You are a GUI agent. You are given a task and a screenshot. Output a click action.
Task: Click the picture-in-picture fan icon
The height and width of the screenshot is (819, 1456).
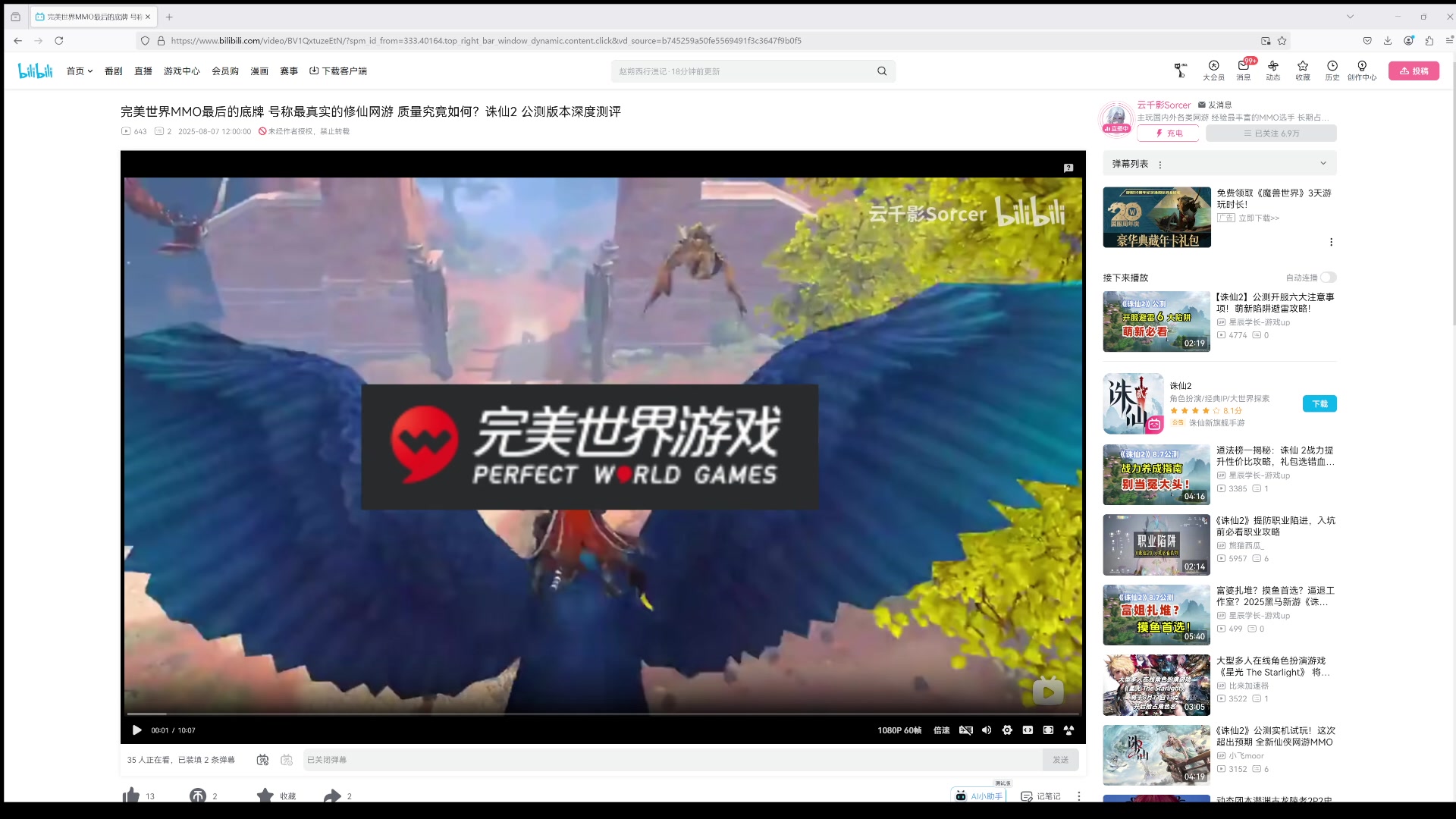coord(1068,730)
